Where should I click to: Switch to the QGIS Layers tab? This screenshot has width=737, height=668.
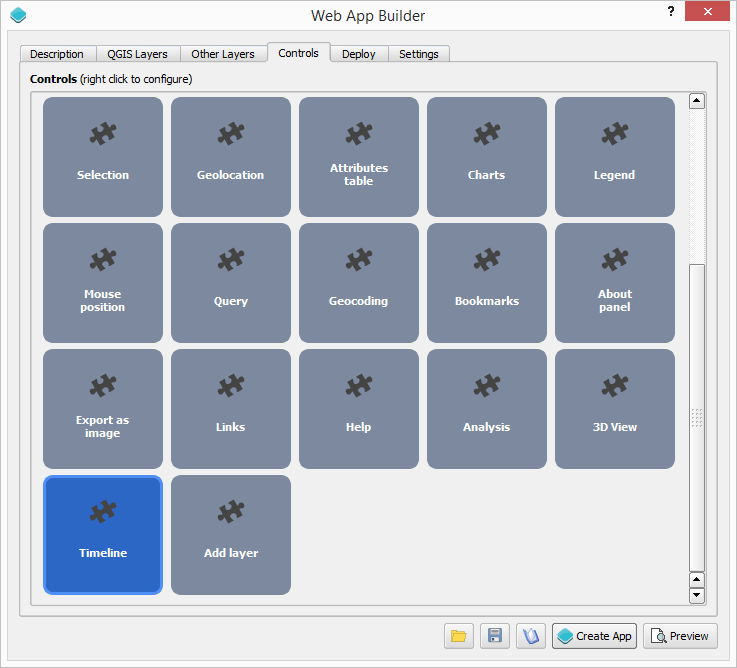click(138, 54)
